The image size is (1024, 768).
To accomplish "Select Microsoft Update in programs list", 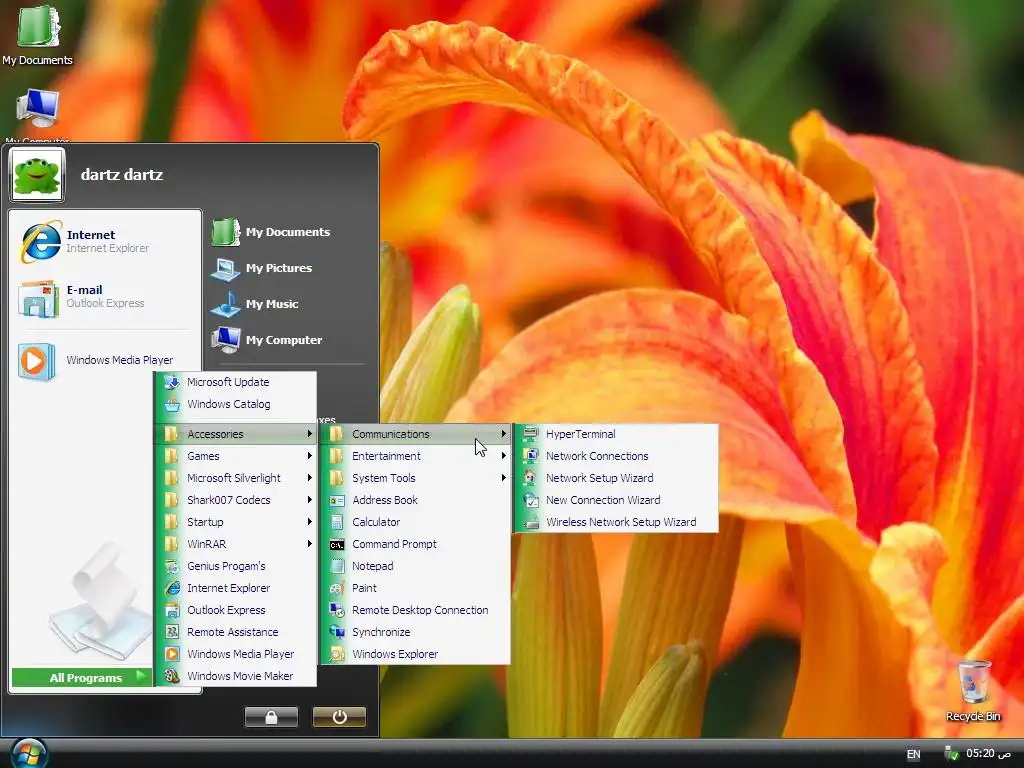I will tap(236, 382).
